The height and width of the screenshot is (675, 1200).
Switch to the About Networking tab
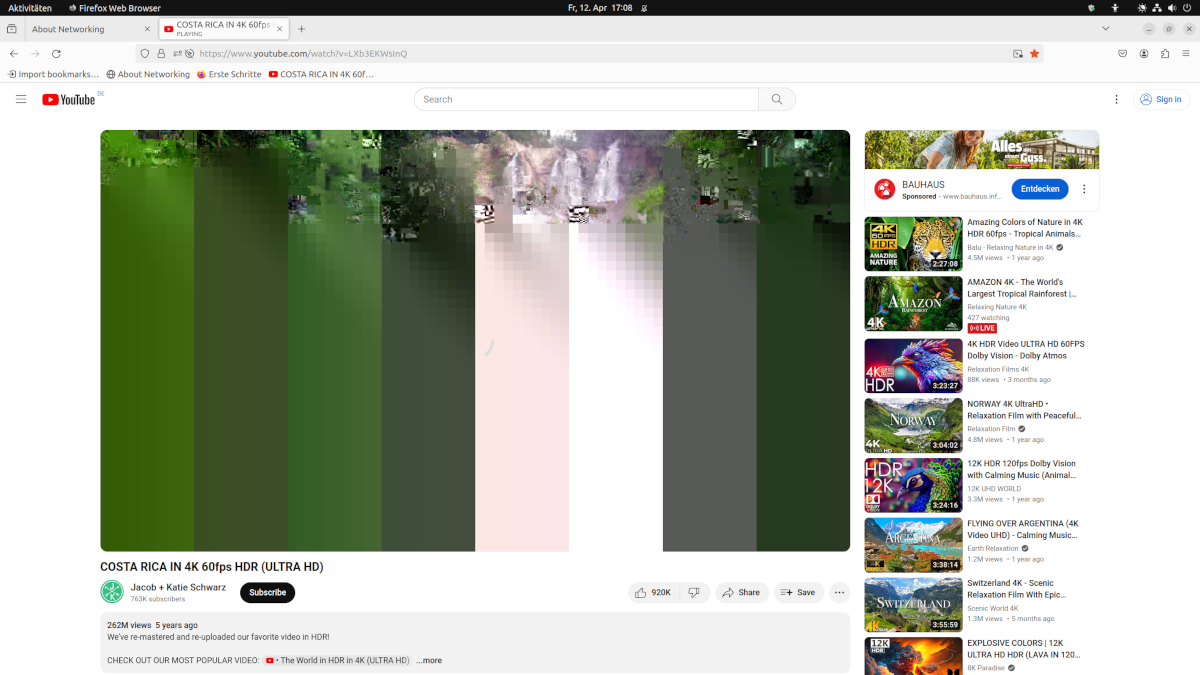coord(90,29)
